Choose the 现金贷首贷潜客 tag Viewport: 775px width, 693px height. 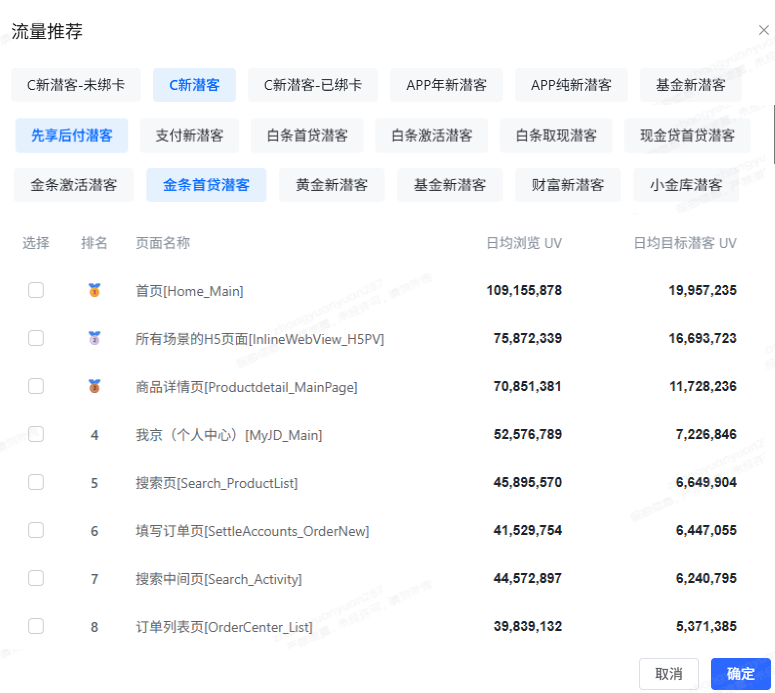[x=687, y=135]
